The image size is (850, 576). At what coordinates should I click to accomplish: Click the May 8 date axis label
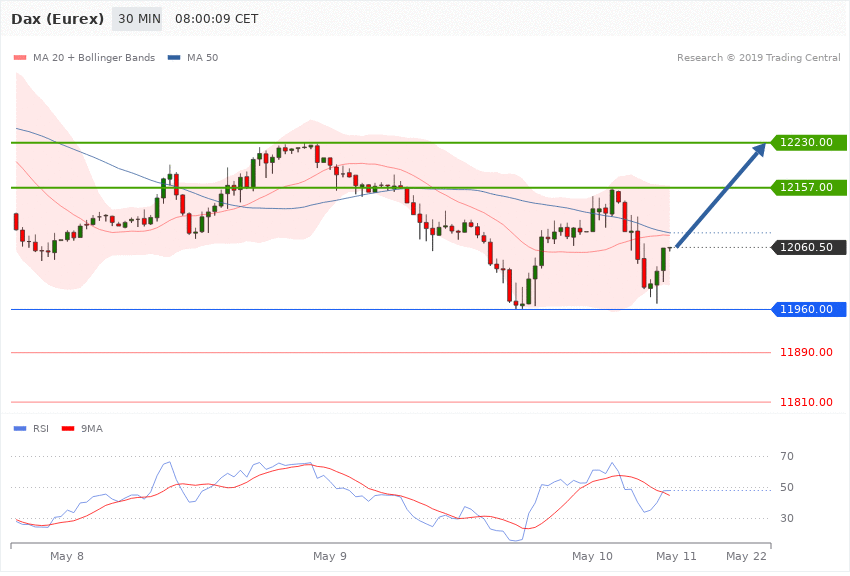click(67, 556)
